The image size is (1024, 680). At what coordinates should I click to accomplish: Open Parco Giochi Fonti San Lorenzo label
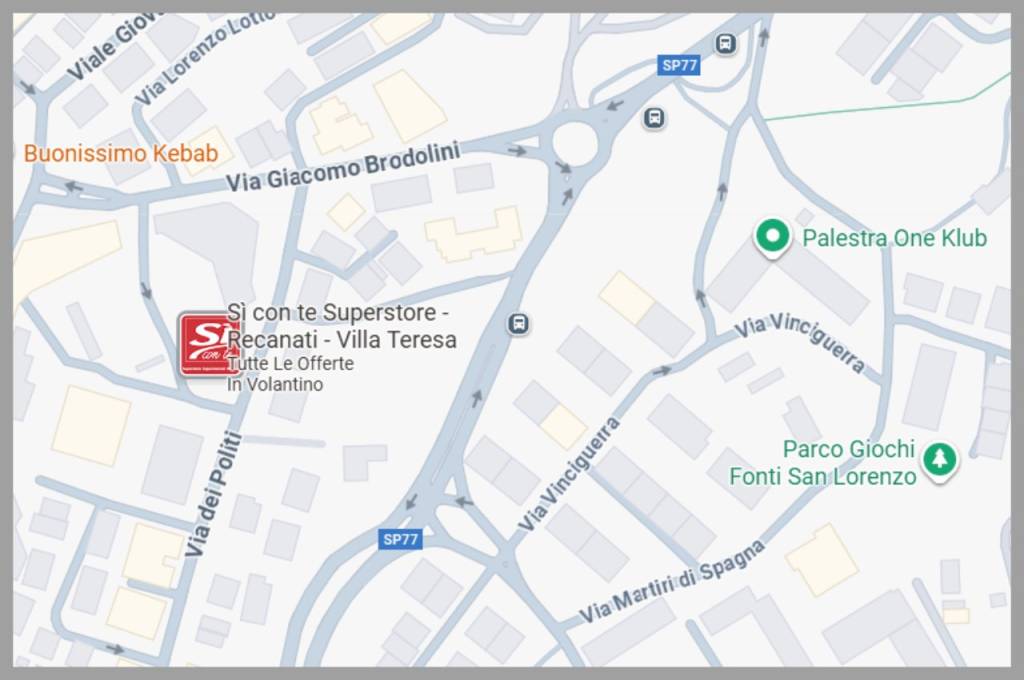(x=823, y=463)
